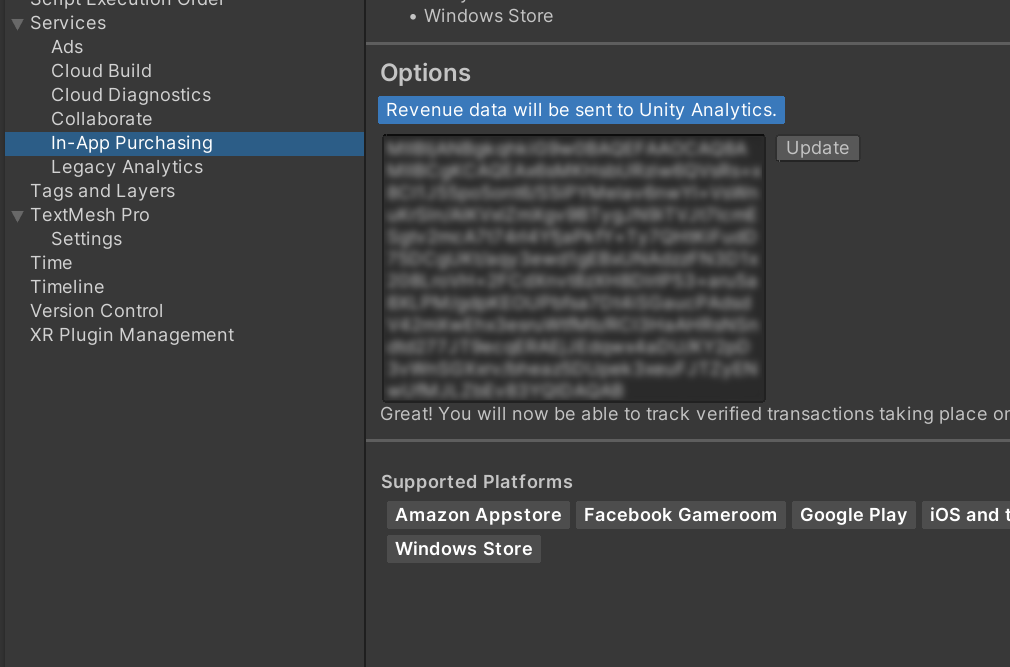
Task: Collapse the TextMesh Pro tree section
Action: pyautogui.click(x=17, y=215)
